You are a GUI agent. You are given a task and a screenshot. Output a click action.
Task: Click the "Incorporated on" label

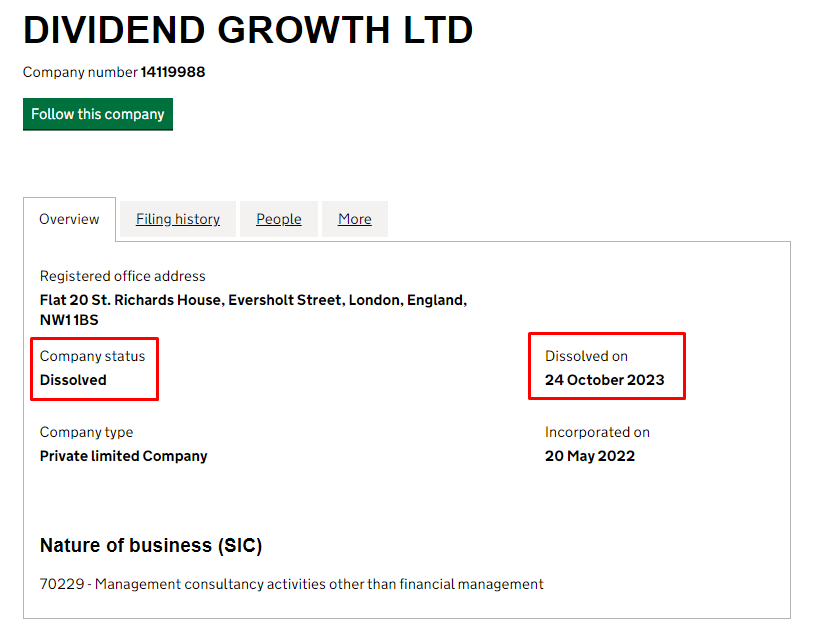[x=597, y=432]
